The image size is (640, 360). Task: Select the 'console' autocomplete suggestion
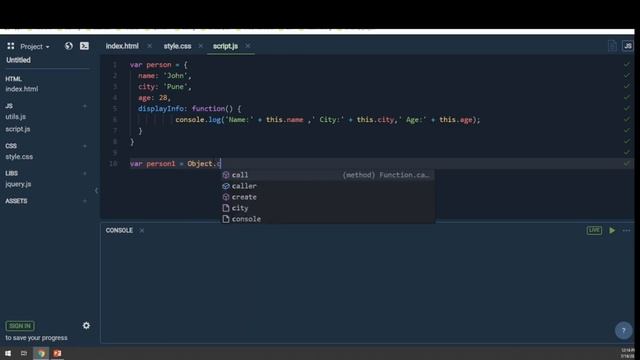pos(328,219)
